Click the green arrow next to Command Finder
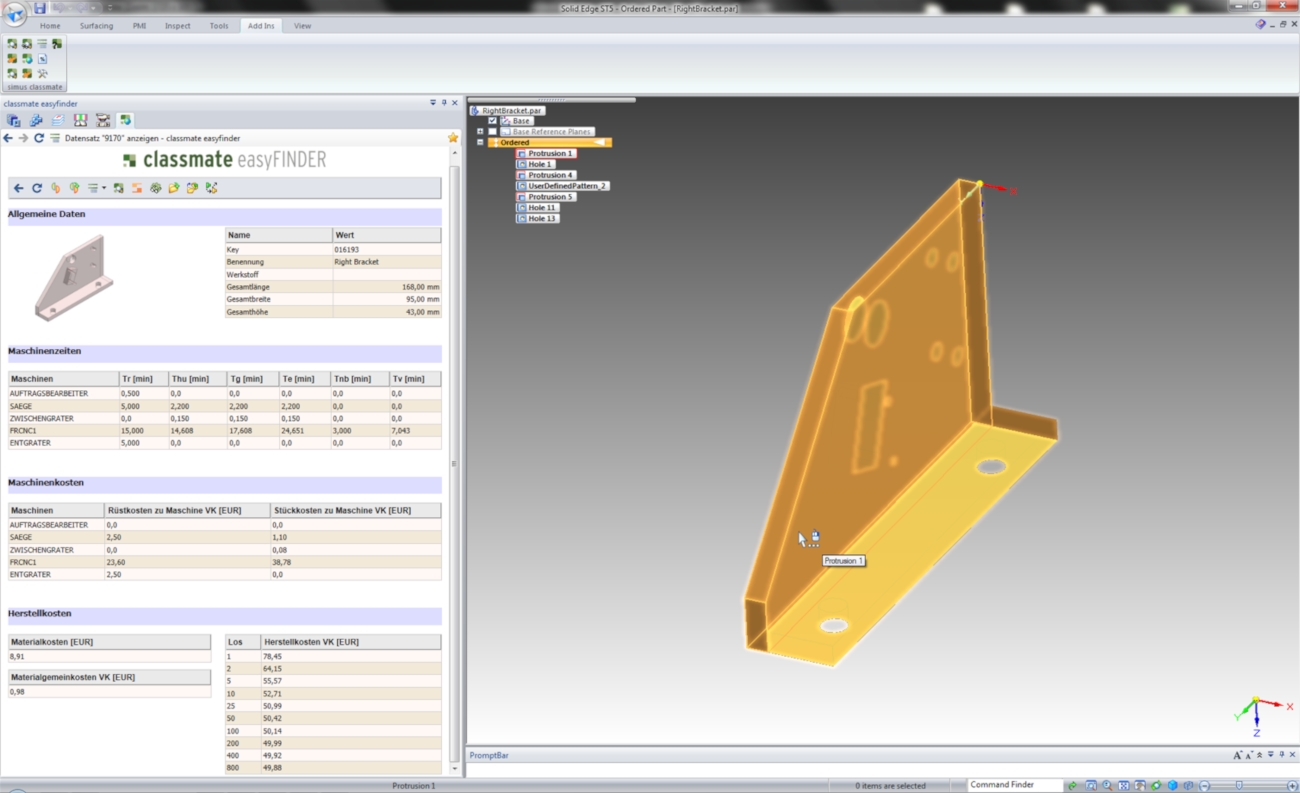 [x=1072, y=786]
